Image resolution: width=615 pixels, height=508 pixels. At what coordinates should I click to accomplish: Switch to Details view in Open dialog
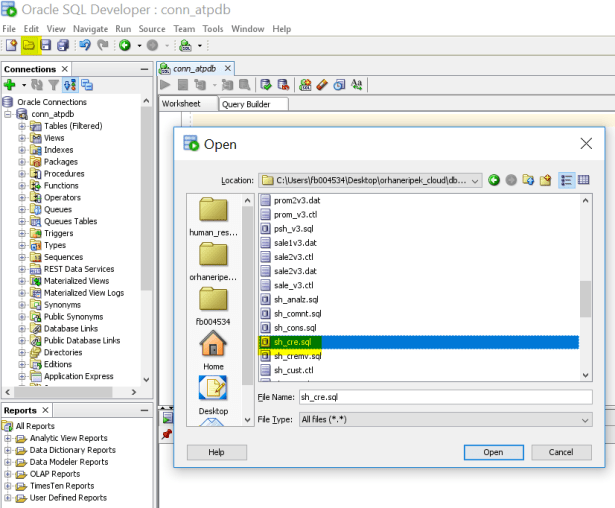coord(583,180)
